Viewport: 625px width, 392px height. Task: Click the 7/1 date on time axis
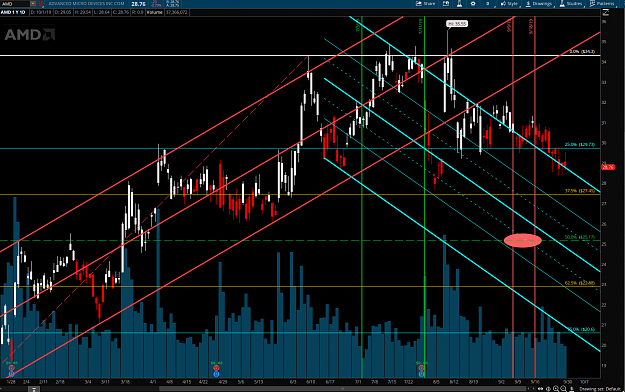tap(359, 382)
